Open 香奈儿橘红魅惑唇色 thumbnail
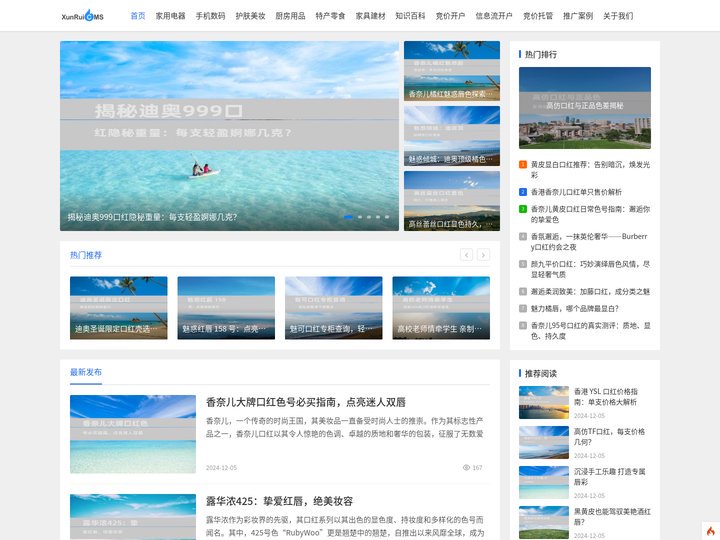This screenshot has width=720, height=540. [x=452, y=71]
